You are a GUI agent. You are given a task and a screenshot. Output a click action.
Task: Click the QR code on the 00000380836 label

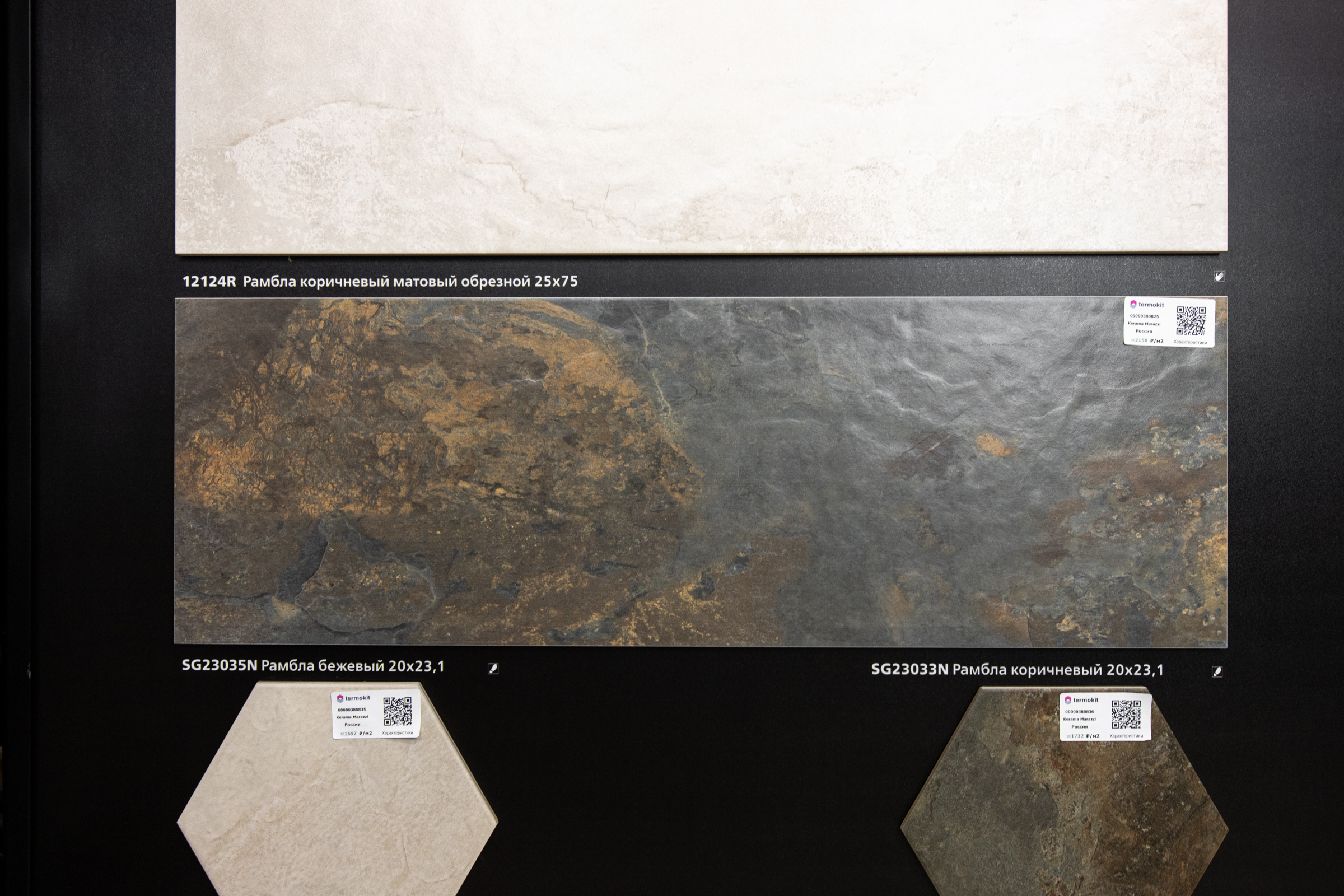click(x=1126, y=715)
